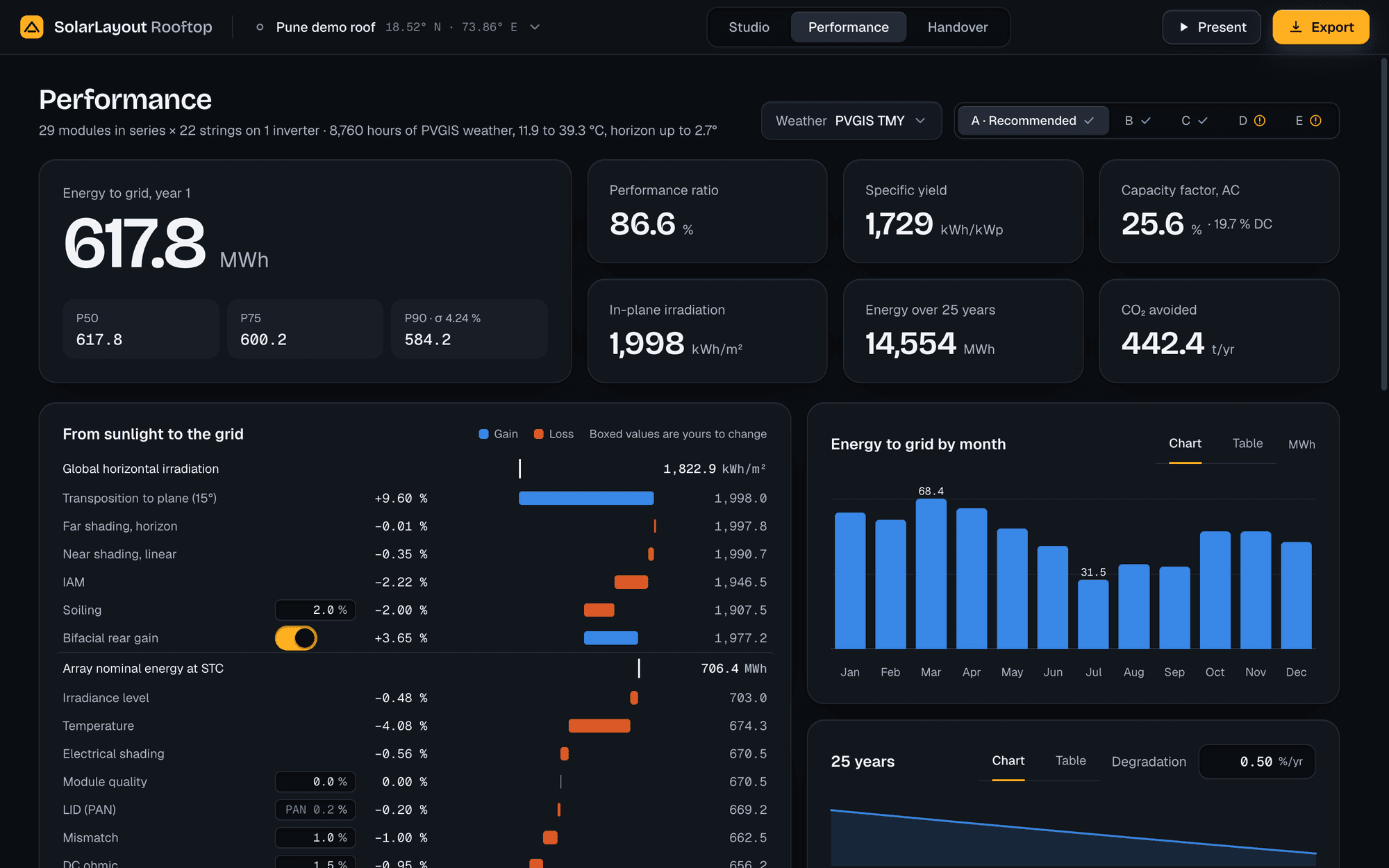Switch to the Performance tab
This screenshot has width=1389, height=868.
coord(848,27)
